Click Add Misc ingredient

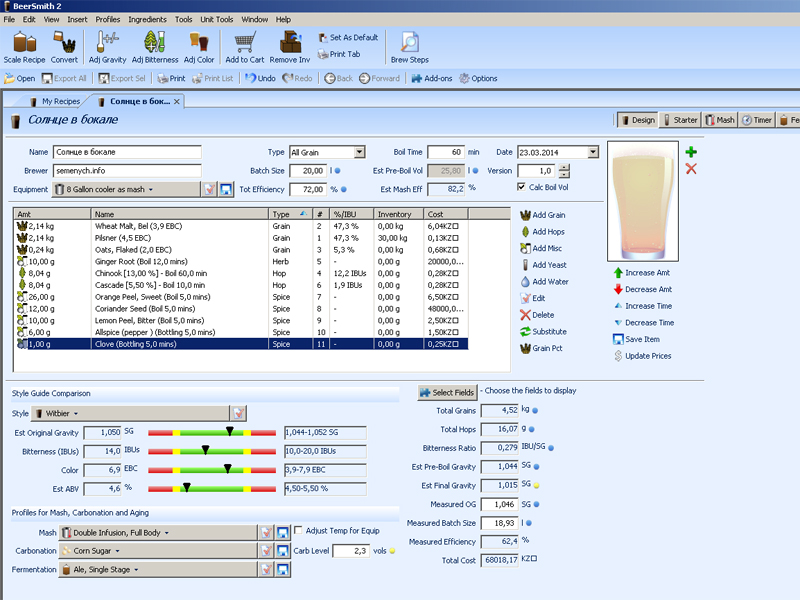[541, 248]
